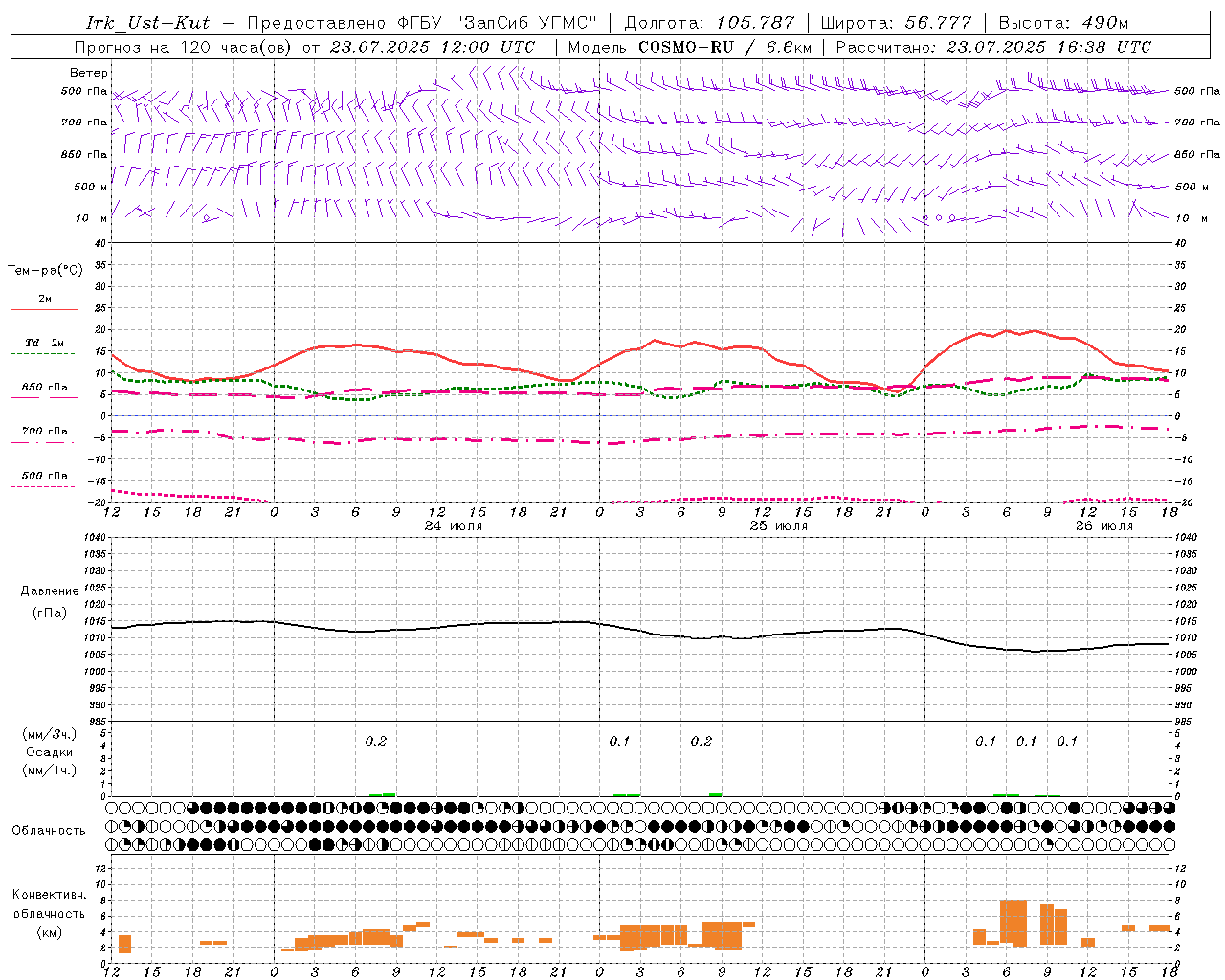Select the model name COSMO-RU / 6.6км

[x=724, y=47]
